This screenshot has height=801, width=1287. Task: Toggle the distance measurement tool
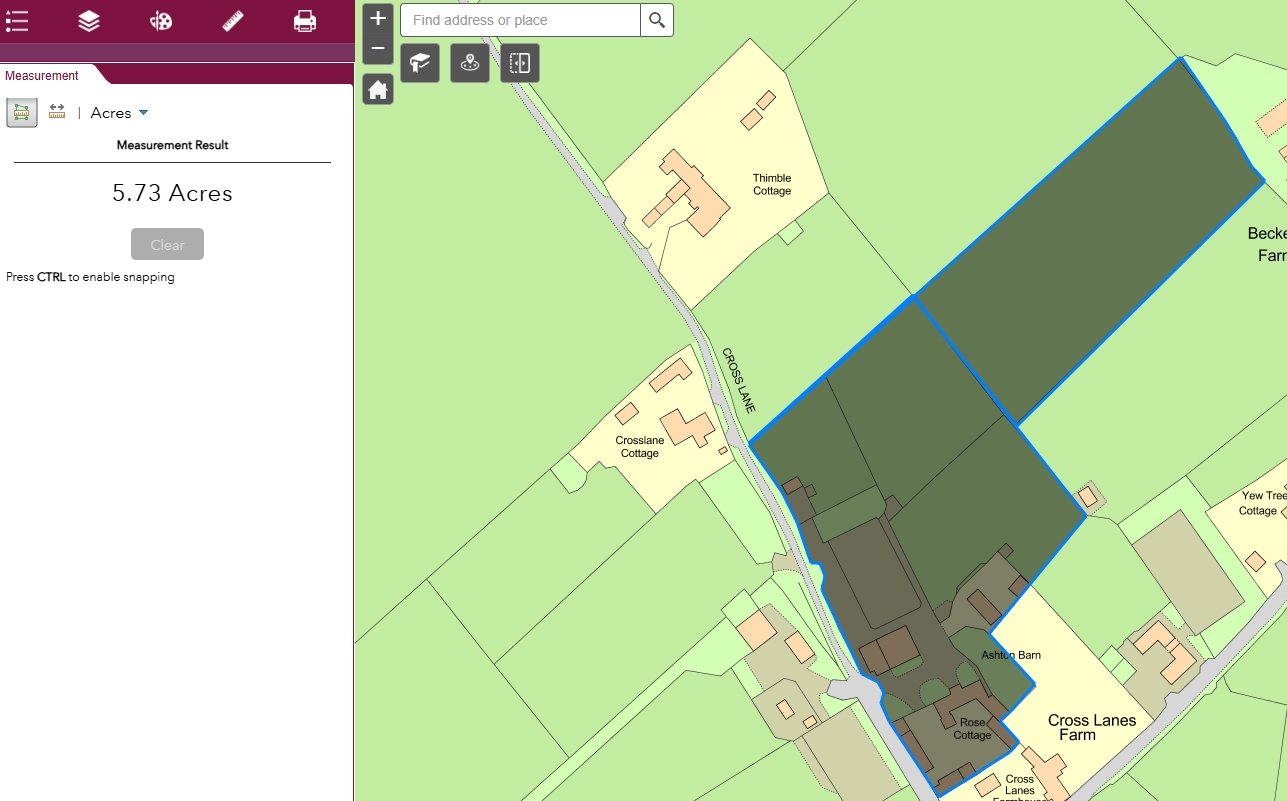coord(57,112)
